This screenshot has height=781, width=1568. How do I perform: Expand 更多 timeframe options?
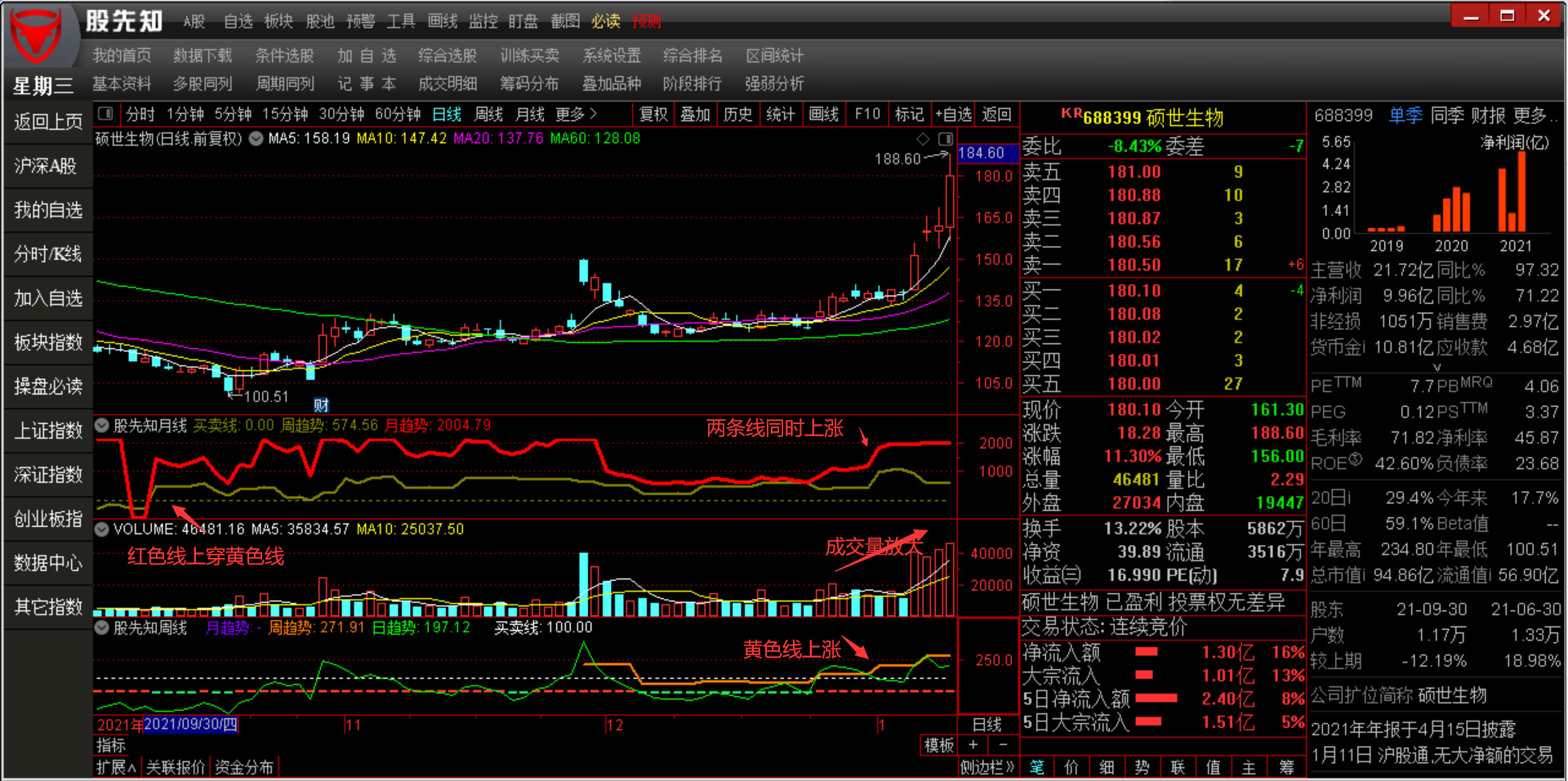pyautogui.click(x=576, y=114)
